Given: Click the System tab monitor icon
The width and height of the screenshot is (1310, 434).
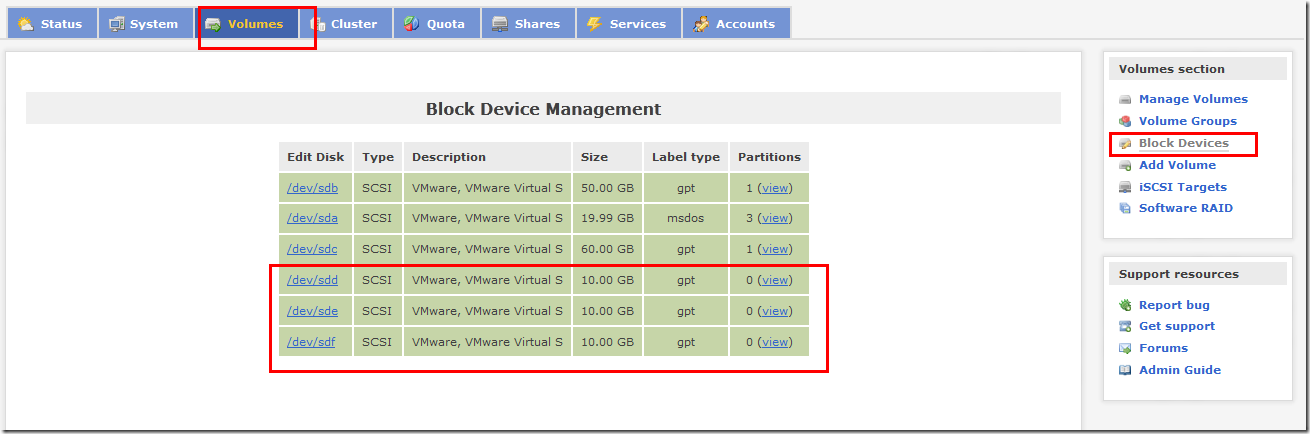Looking at the screenshot, I should click(x=117, y=24).
